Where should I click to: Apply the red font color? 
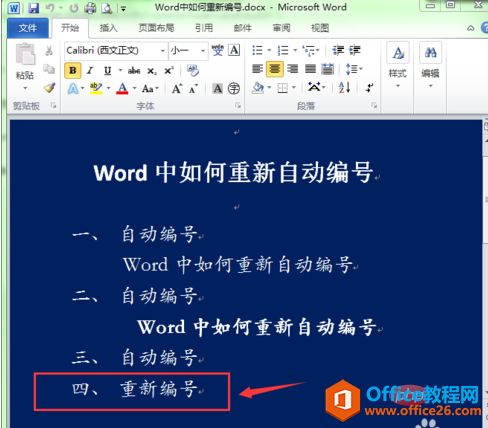click(122, 89)
